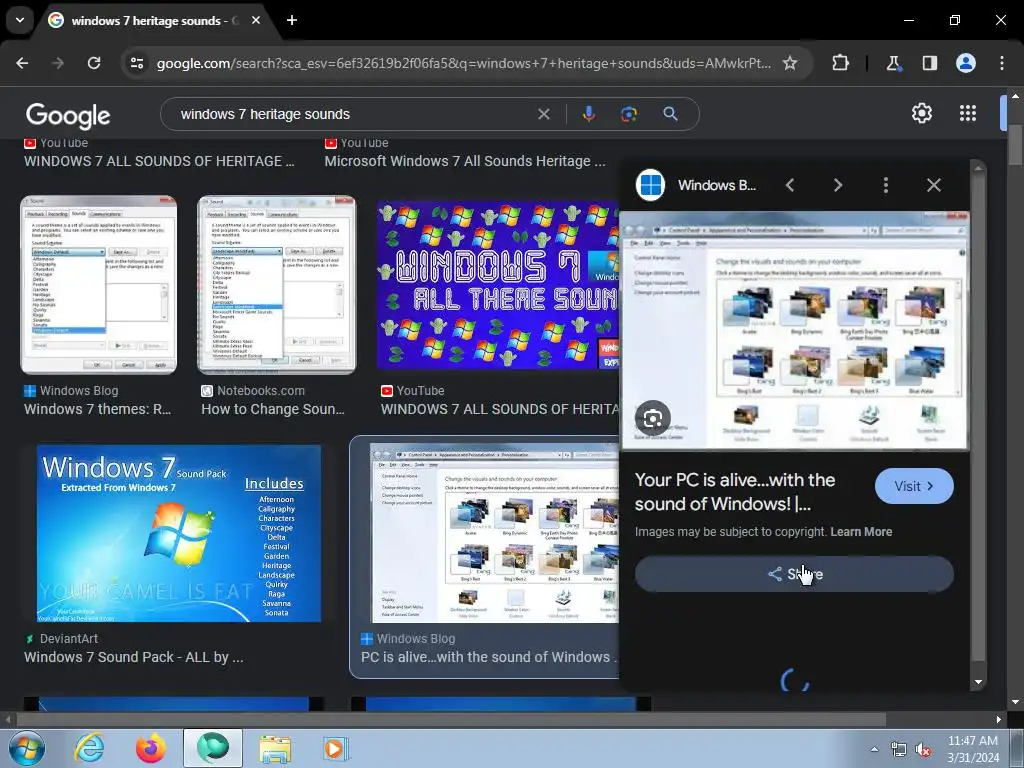Screen dimensions: 1024x768
Task: Open the Notebooks.com sound dialog thumbnail
Action: 276,285
